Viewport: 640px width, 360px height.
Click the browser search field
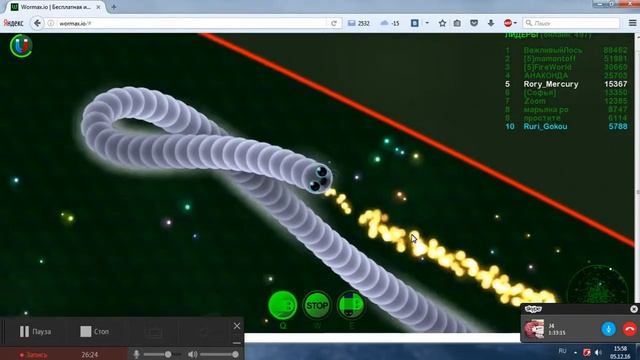(571, 23)
